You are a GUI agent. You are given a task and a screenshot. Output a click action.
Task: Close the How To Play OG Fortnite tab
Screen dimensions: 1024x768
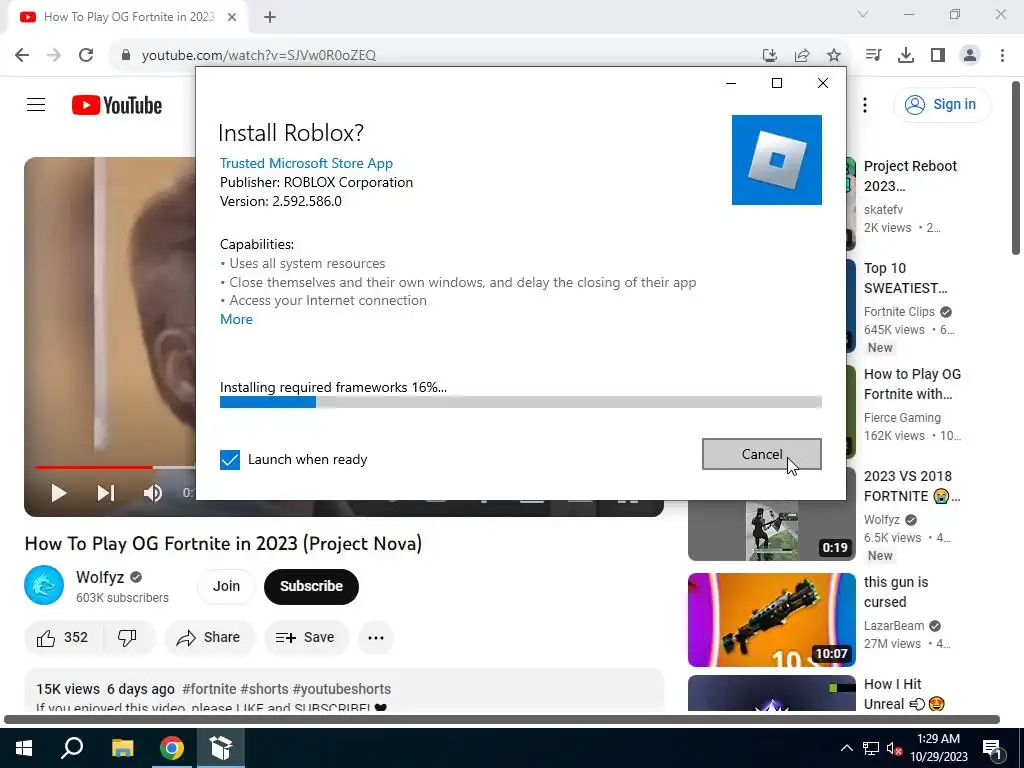pos(232,17)
